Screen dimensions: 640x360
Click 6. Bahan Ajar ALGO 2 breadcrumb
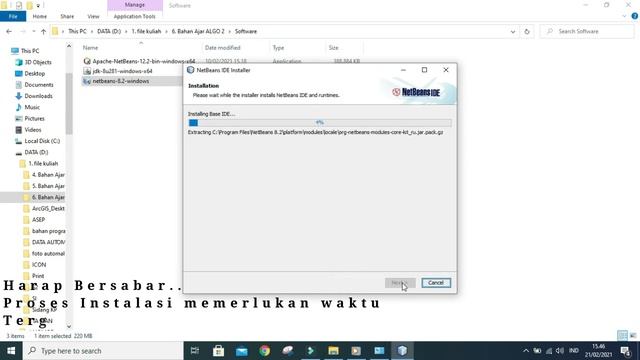[198, 31]
